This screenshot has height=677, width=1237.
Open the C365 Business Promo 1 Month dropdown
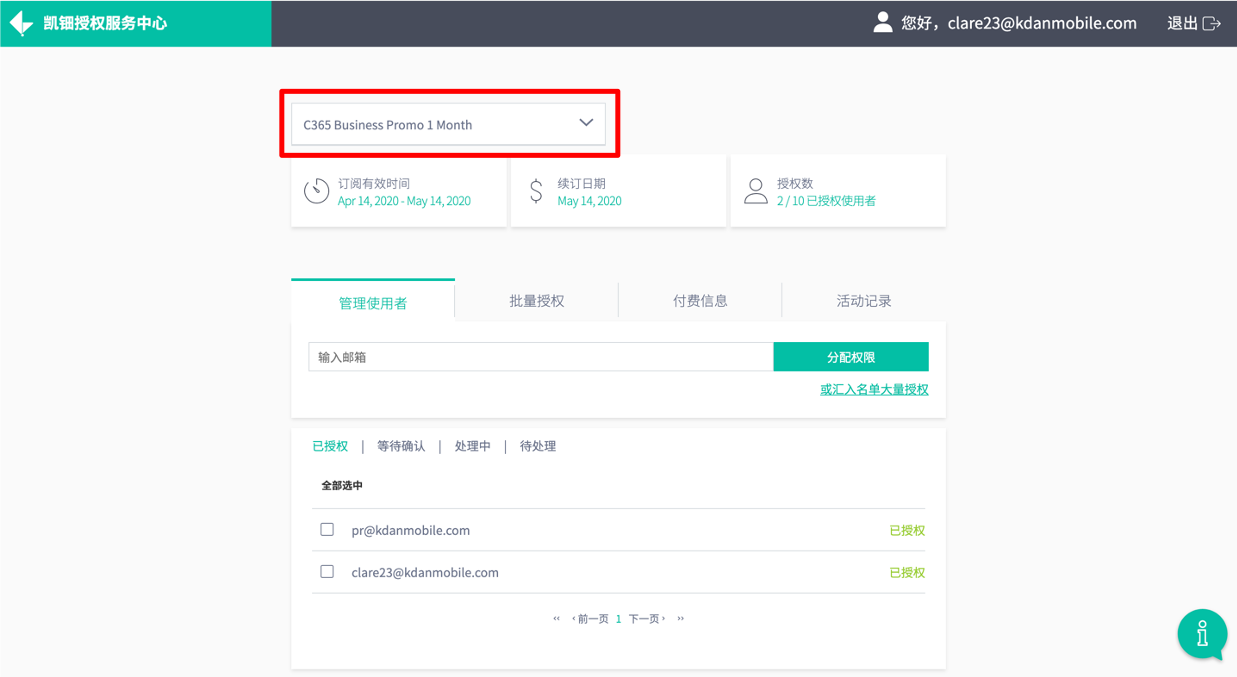pos(448,125)
